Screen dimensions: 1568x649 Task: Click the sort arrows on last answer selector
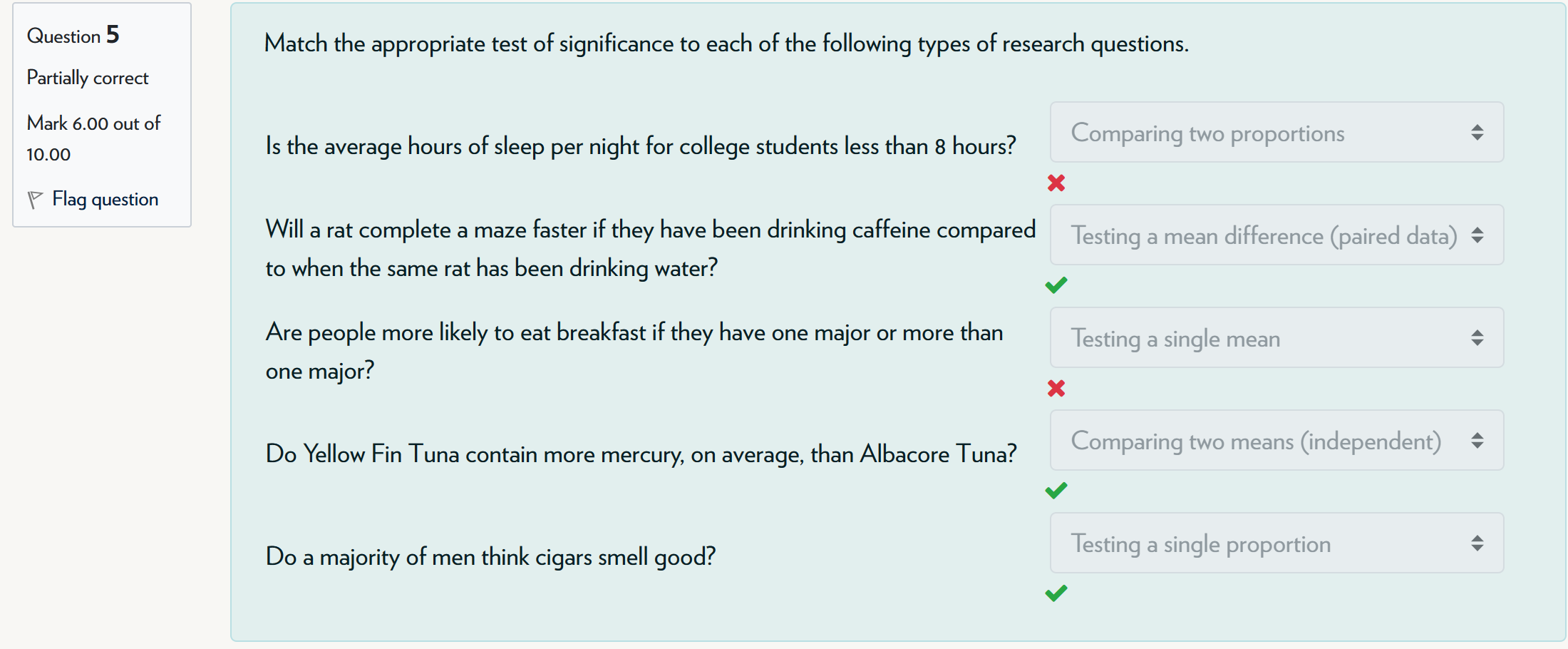(x=1476, y=543)
